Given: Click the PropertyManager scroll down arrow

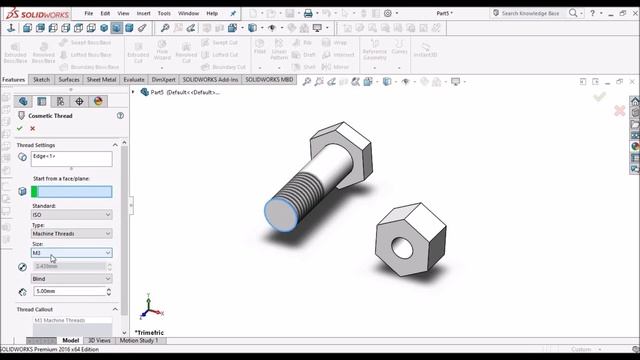Looking at the screenshot, I should coord(124,333).
